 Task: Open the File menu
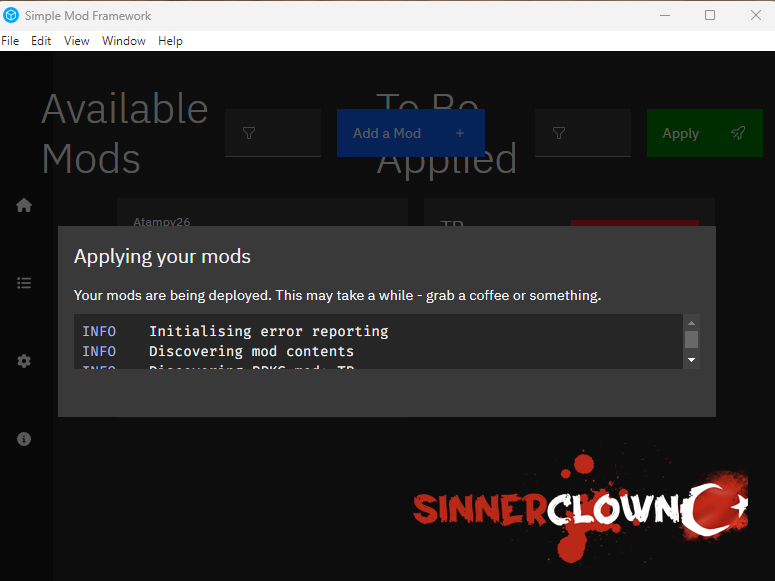(10, 41)
